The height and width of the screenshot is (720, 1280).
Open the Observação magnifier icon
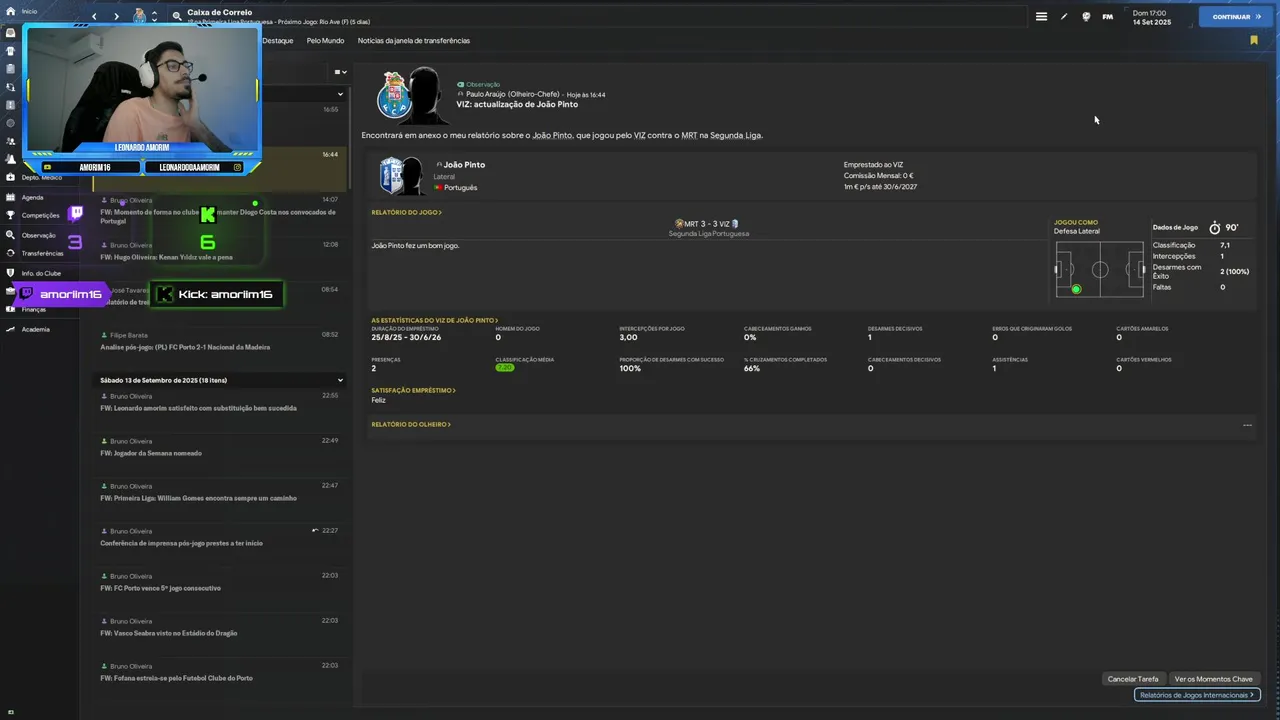(x=10, y=235)
